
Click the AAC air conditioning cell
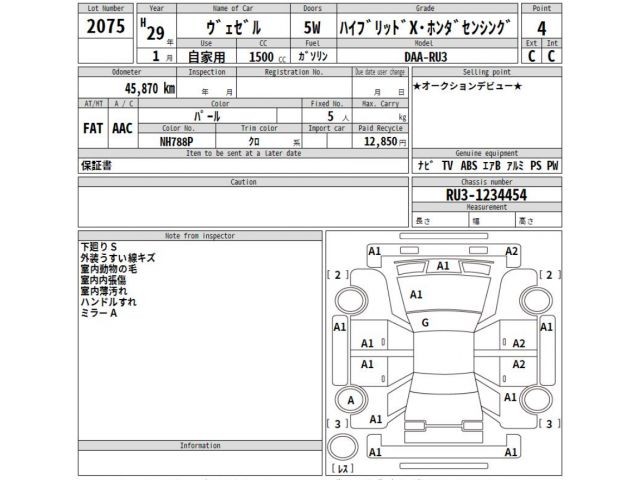click(x=123, y=130)
